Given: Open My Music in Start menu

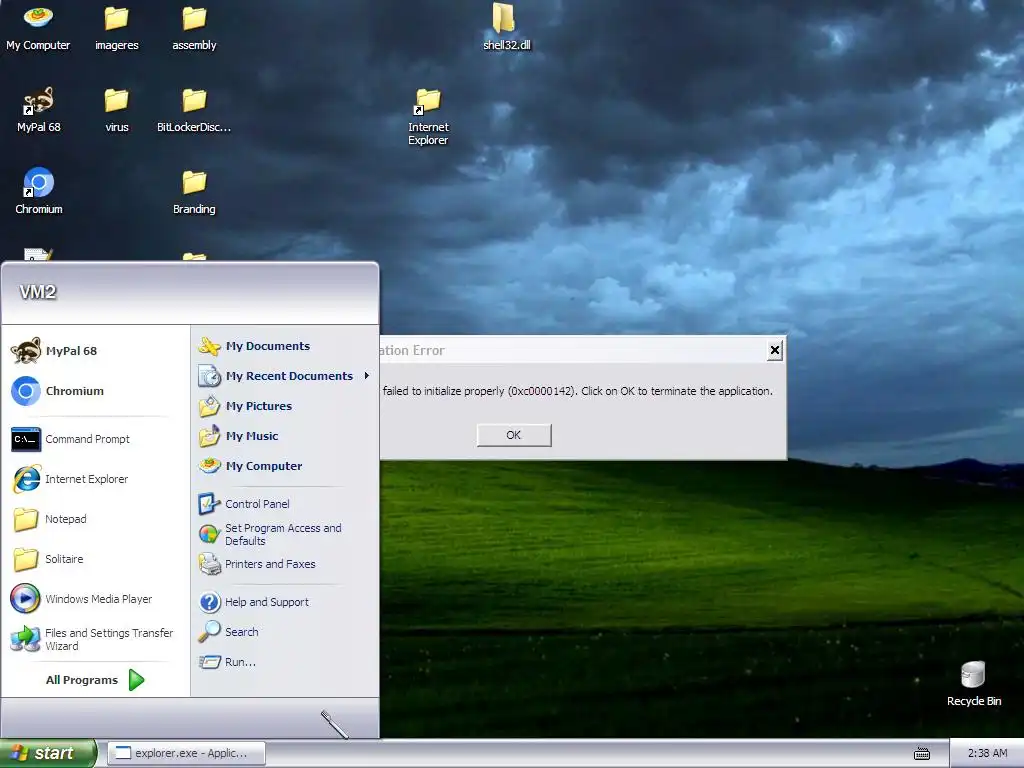Looking at the screenshot, I should pos(284,436).
